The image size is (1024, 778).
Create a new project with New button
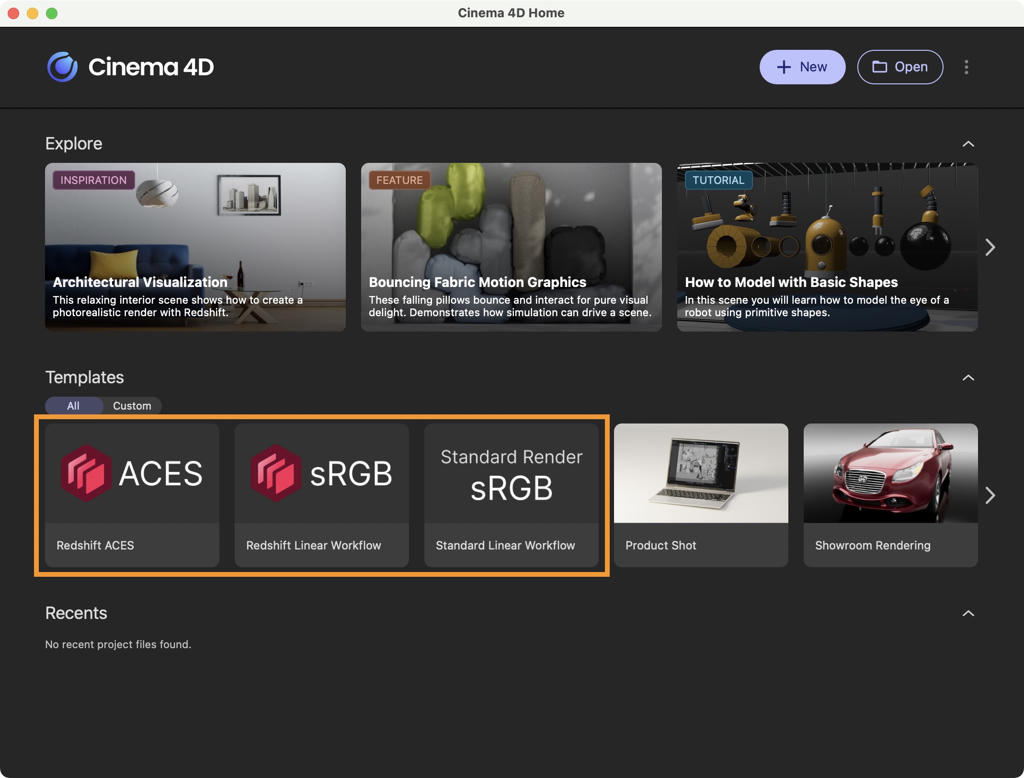pos(802,67)
